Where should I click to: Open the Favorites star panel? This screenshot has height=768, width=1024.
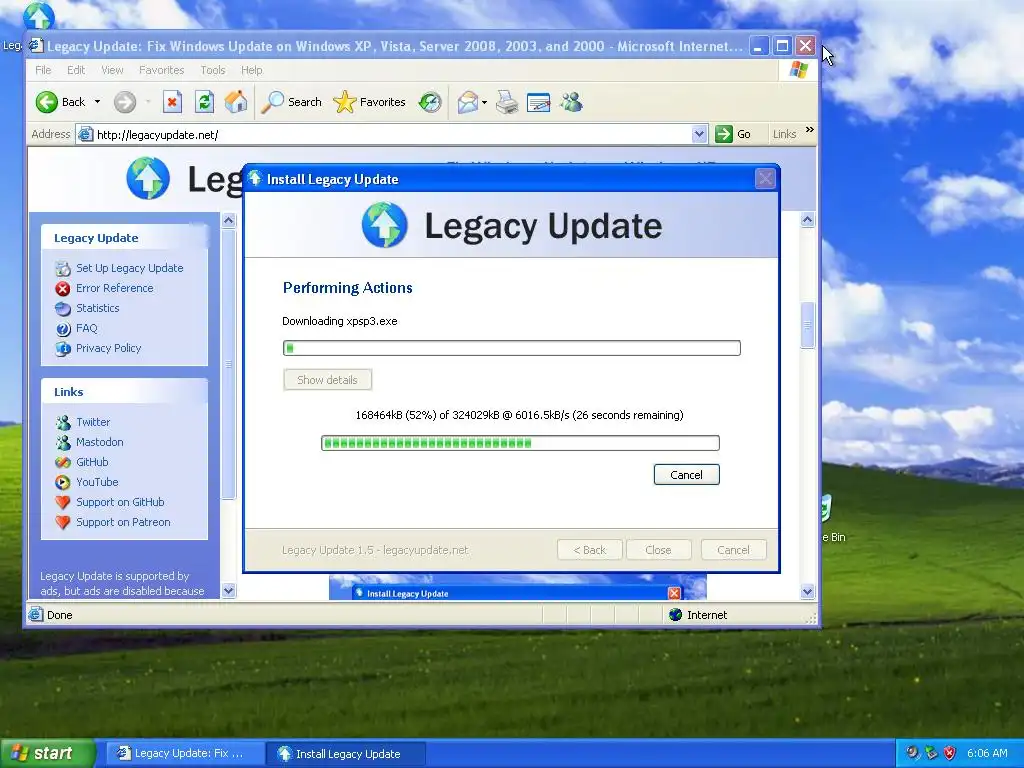(x=370, y=102)
